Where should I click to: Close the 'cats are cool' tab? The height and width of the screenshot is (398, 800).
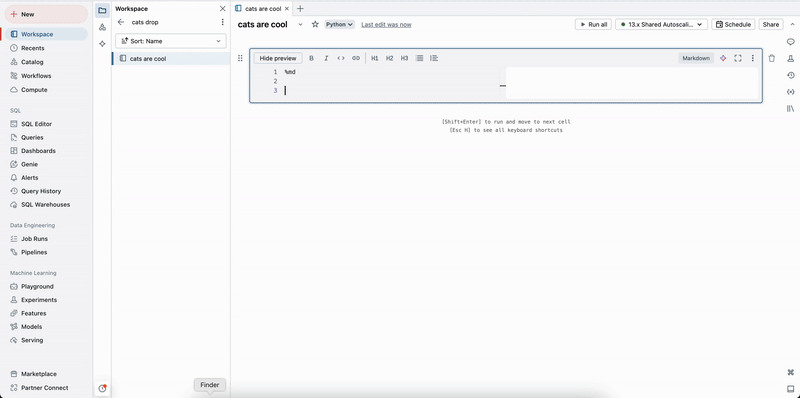click(287, 9)
